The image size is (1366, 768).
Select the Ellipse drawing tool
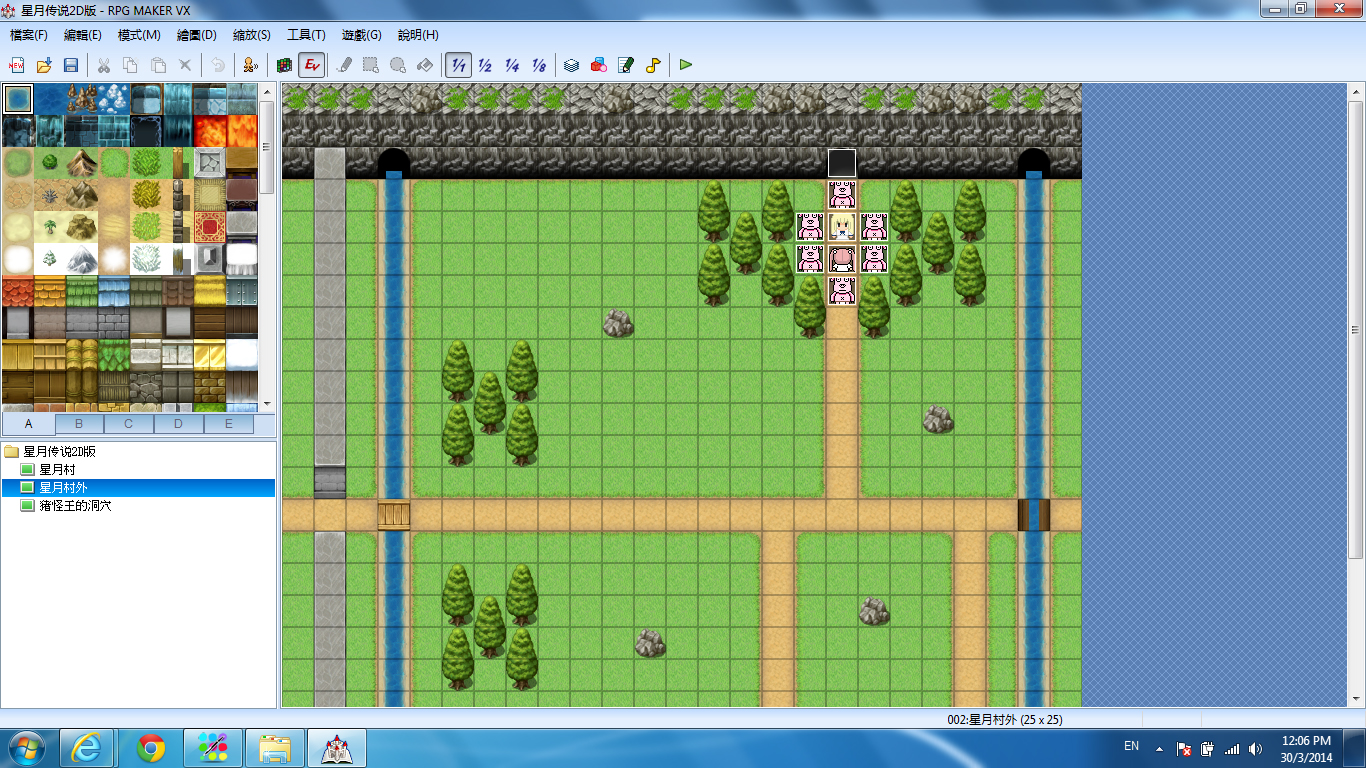pyautogui.click(x=398, y=65)
